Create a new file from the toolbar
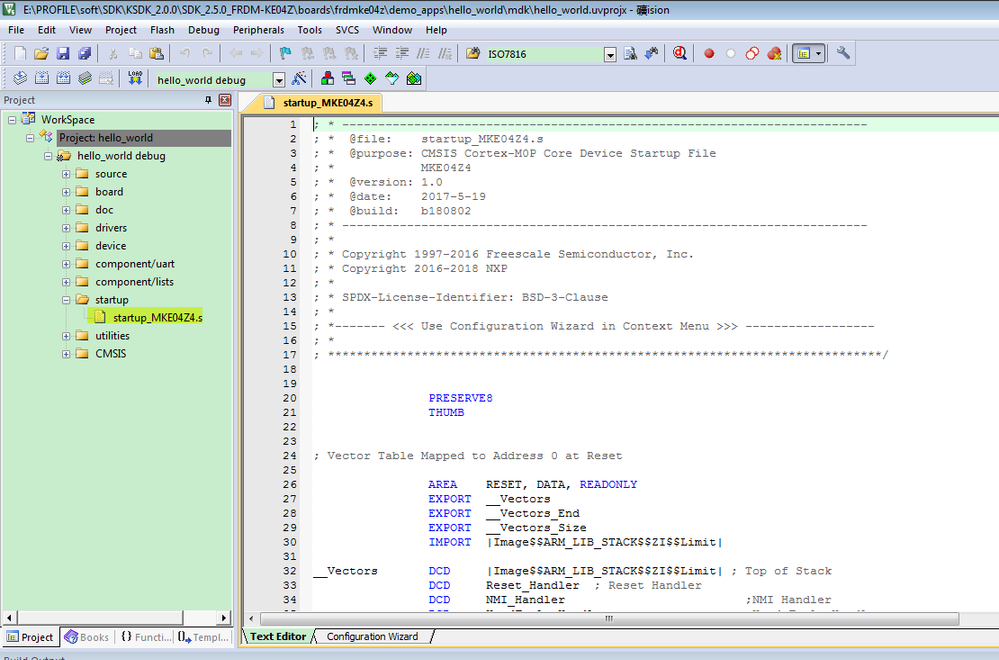This screenshot has height=660, width=999. click(20, 54)
